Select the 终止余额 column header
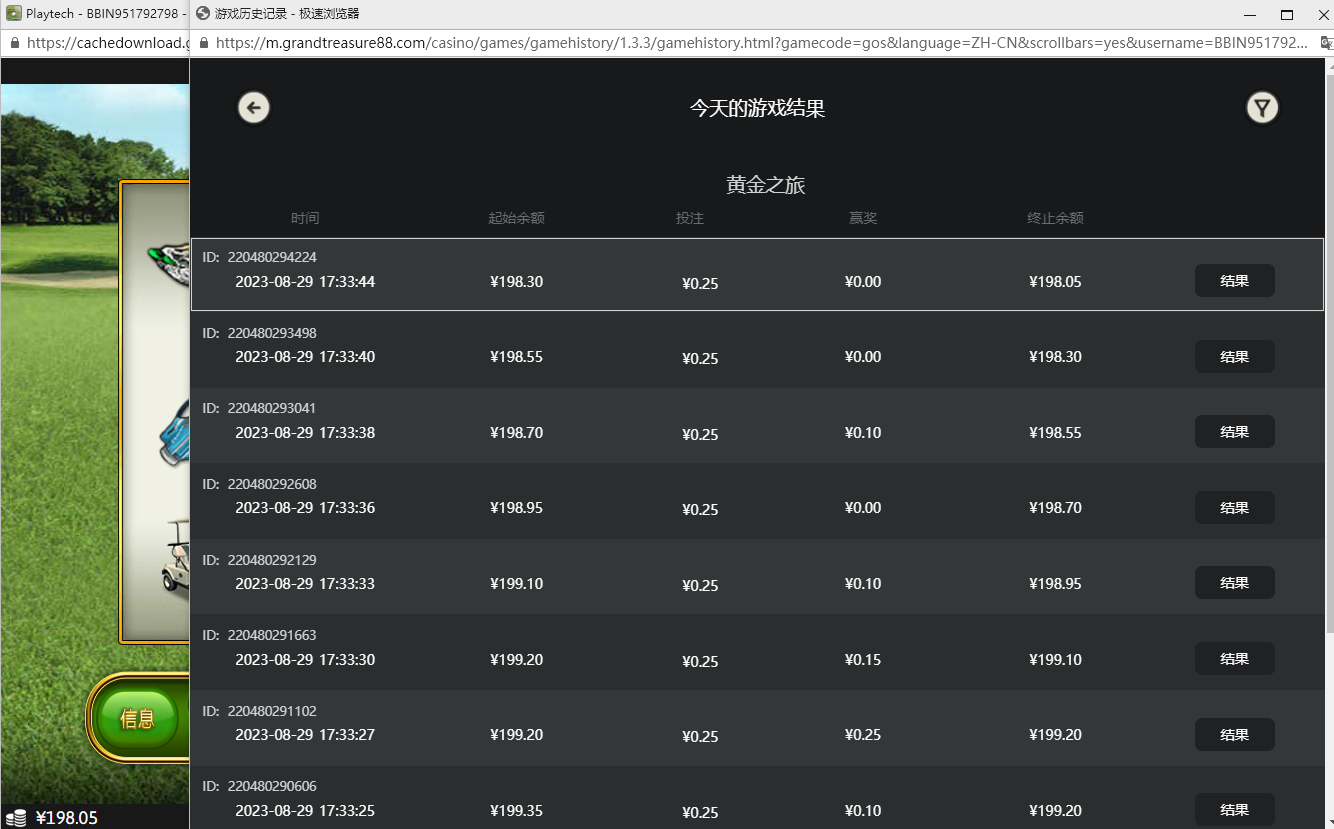The height and width of the screenshot is (829, 1334). tap(1055, 218)
